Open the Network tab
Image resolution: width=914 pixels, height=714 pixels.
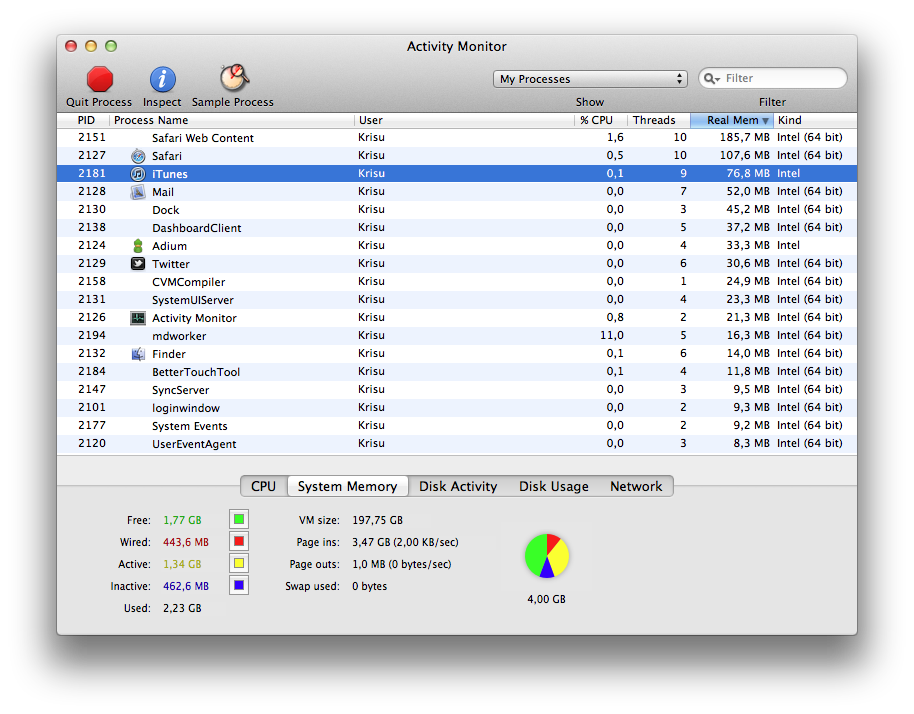click(636, 486)
